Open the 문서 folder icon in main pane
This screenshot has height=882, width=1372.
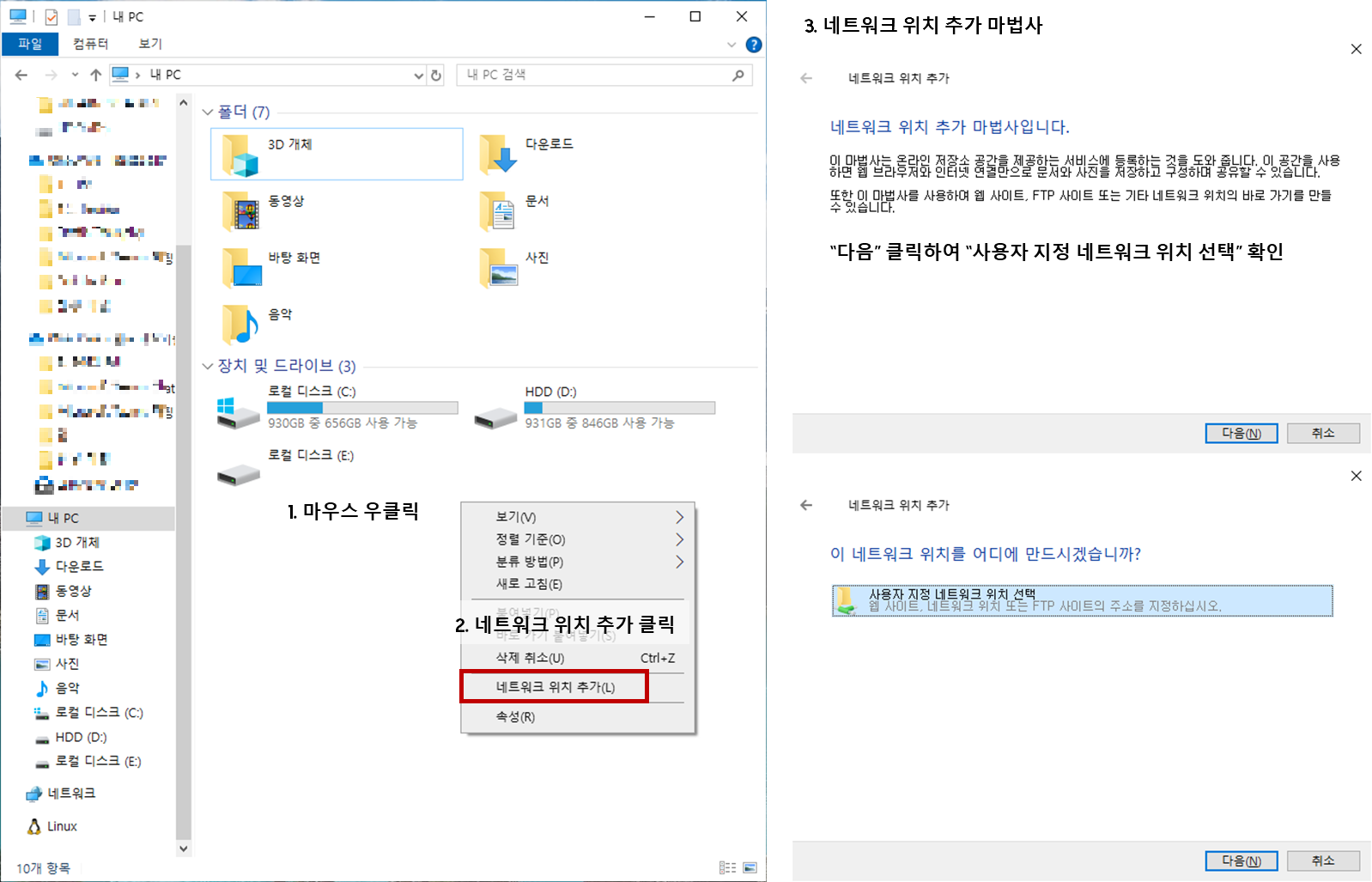click(498, 211)
